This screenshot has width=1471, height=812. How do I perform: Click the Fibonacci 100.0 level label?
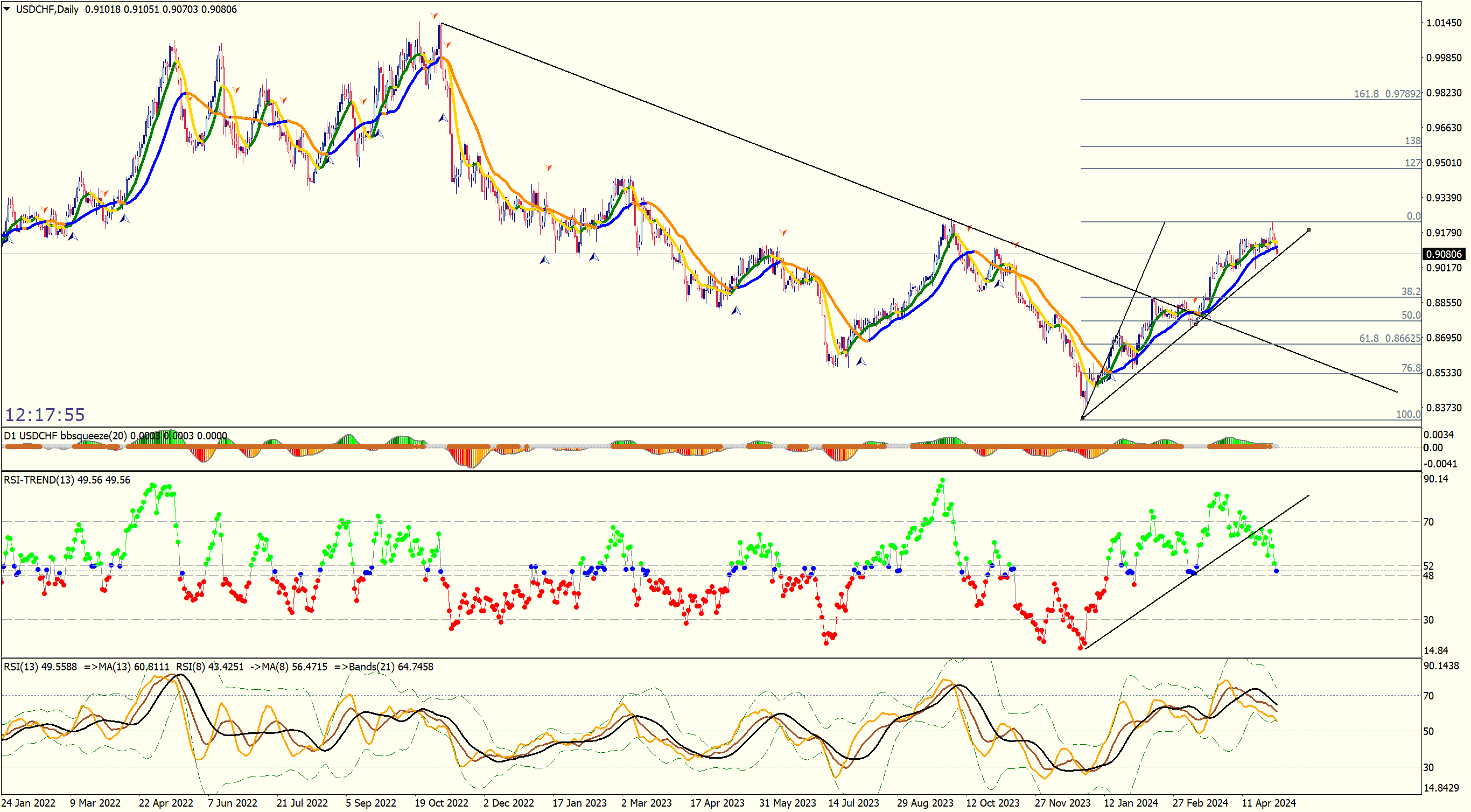pyautogui.click(x=1407, y=414)
